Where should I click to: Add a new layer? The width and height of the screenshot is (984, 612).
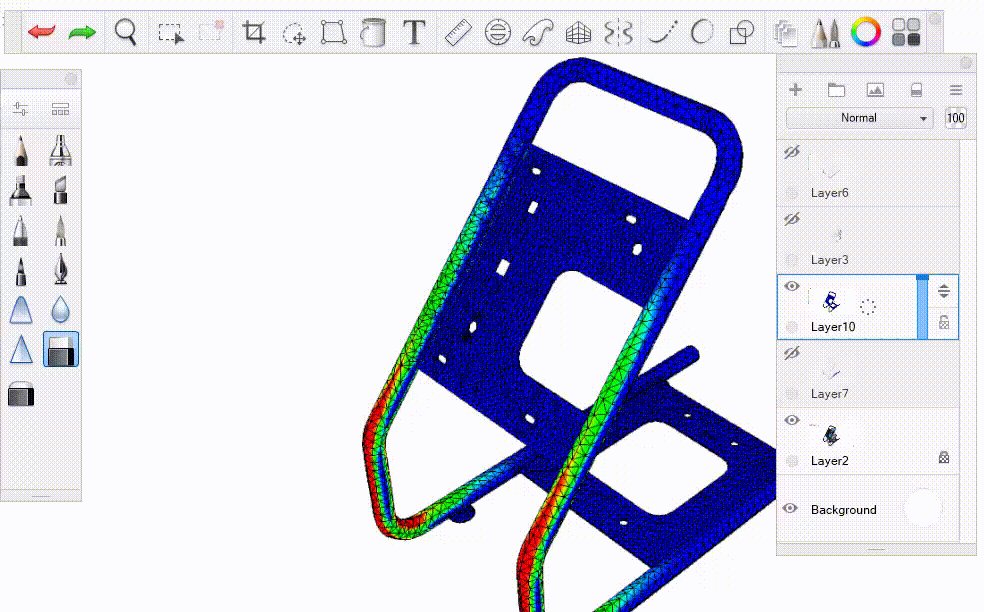click(x=796, y=90)
